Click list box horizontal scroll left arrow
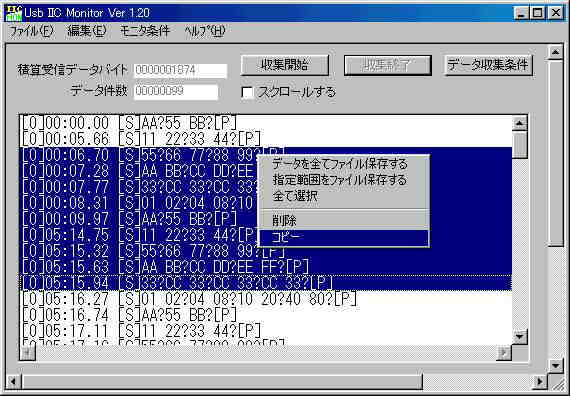The width and height of the screenshot is (570, 396). click(27, 352)
